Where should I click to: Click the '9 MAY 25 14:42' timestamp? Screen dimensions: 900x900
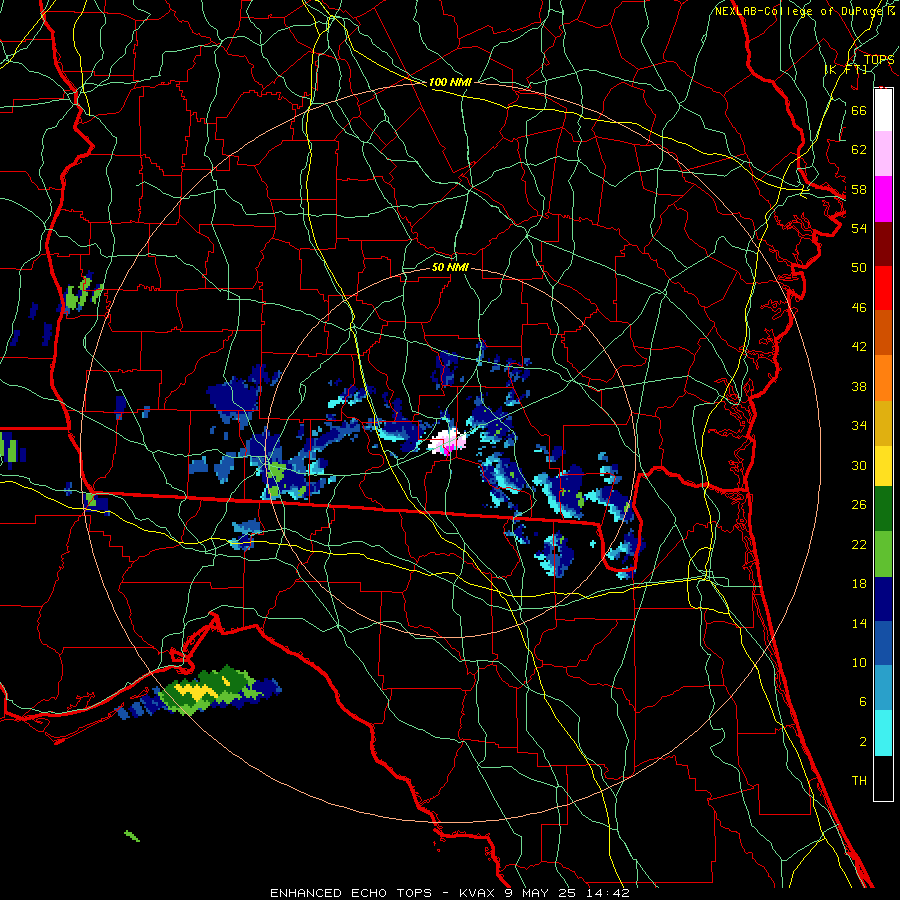click(568, 893)
